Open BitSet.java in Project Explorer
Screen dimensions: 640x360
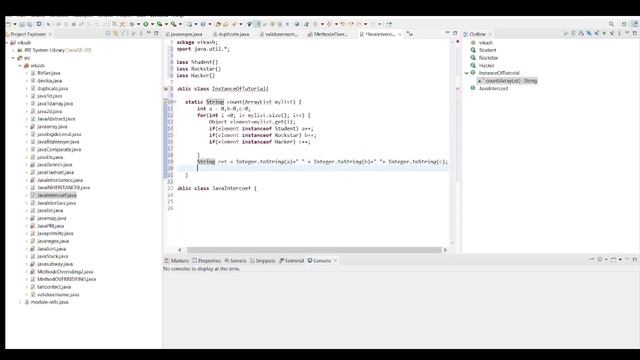tap(49, 73)
